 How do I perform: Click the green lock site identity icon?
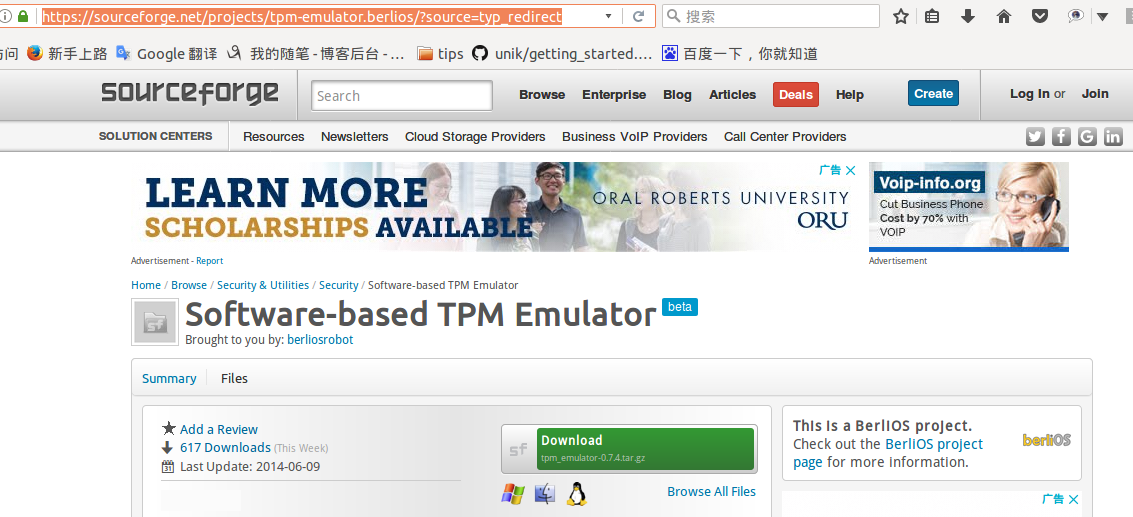(23, 16)
